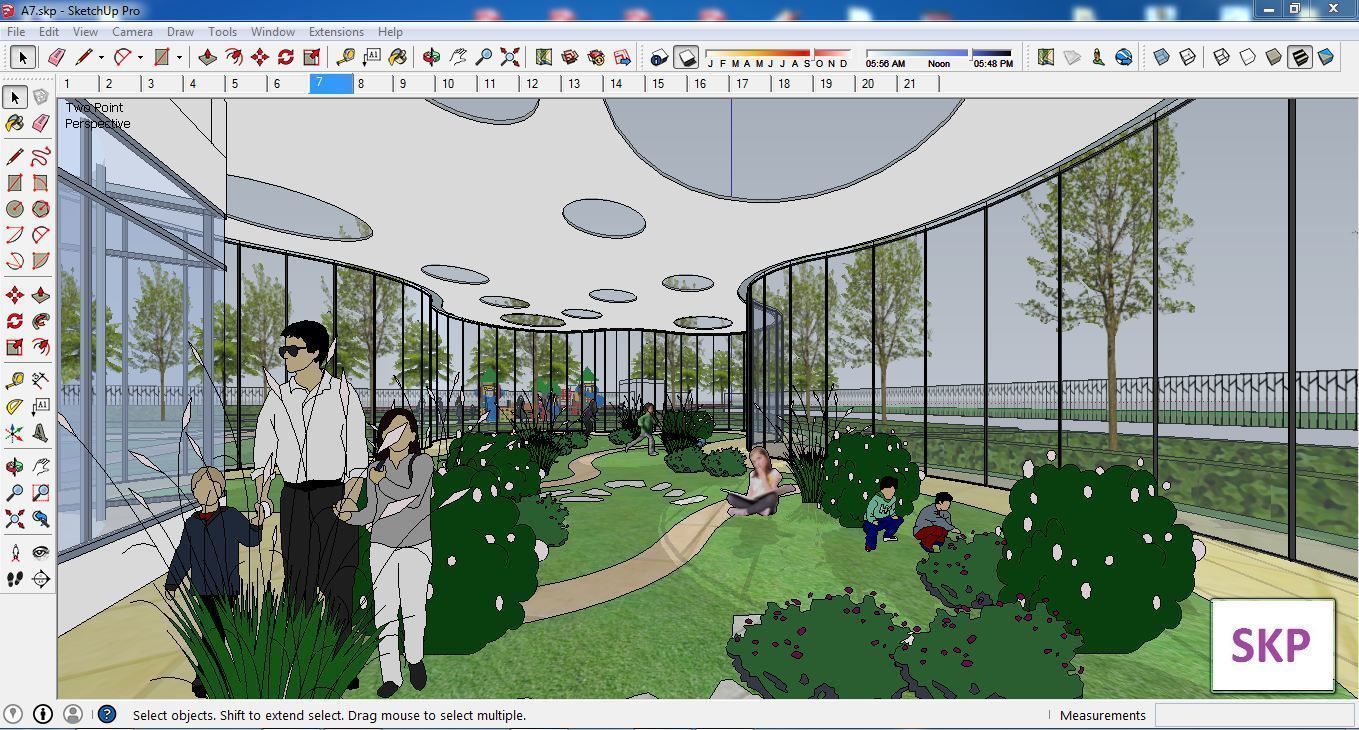Activate the Offset tool in top toolbar

click(234, 57)
